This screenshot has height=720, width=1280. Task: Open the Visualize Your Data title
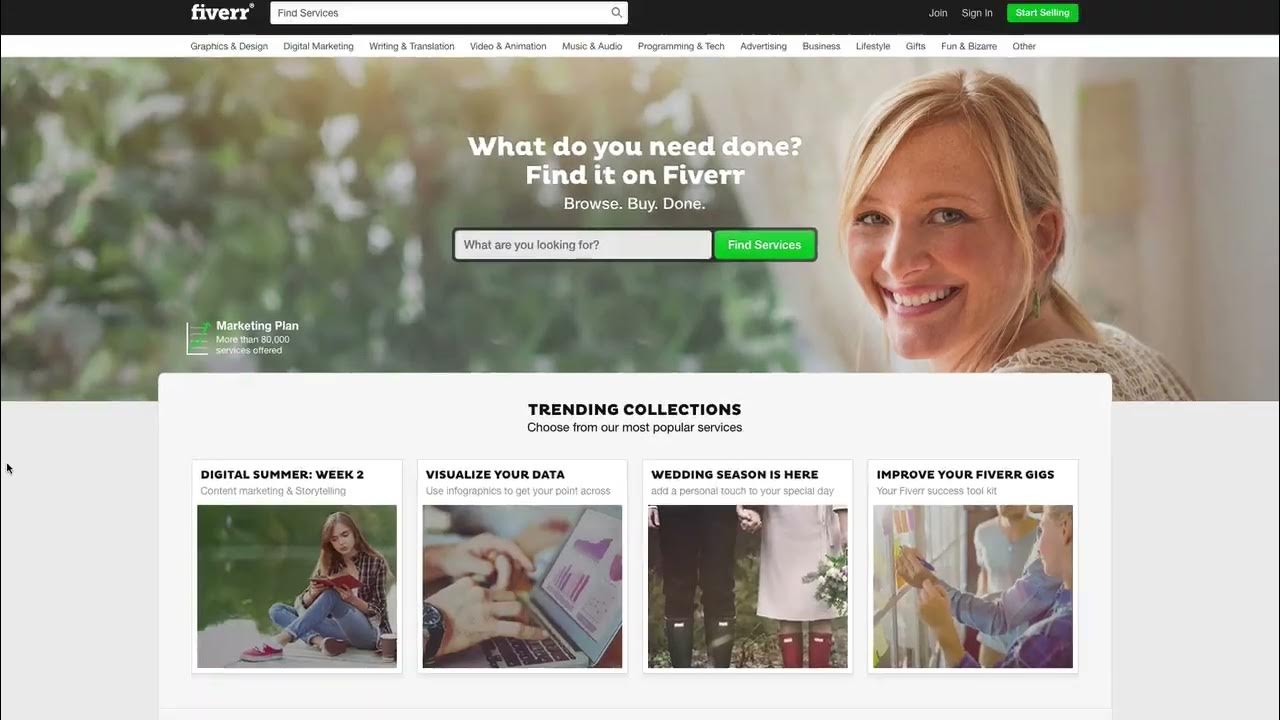[x=495, y=475]
